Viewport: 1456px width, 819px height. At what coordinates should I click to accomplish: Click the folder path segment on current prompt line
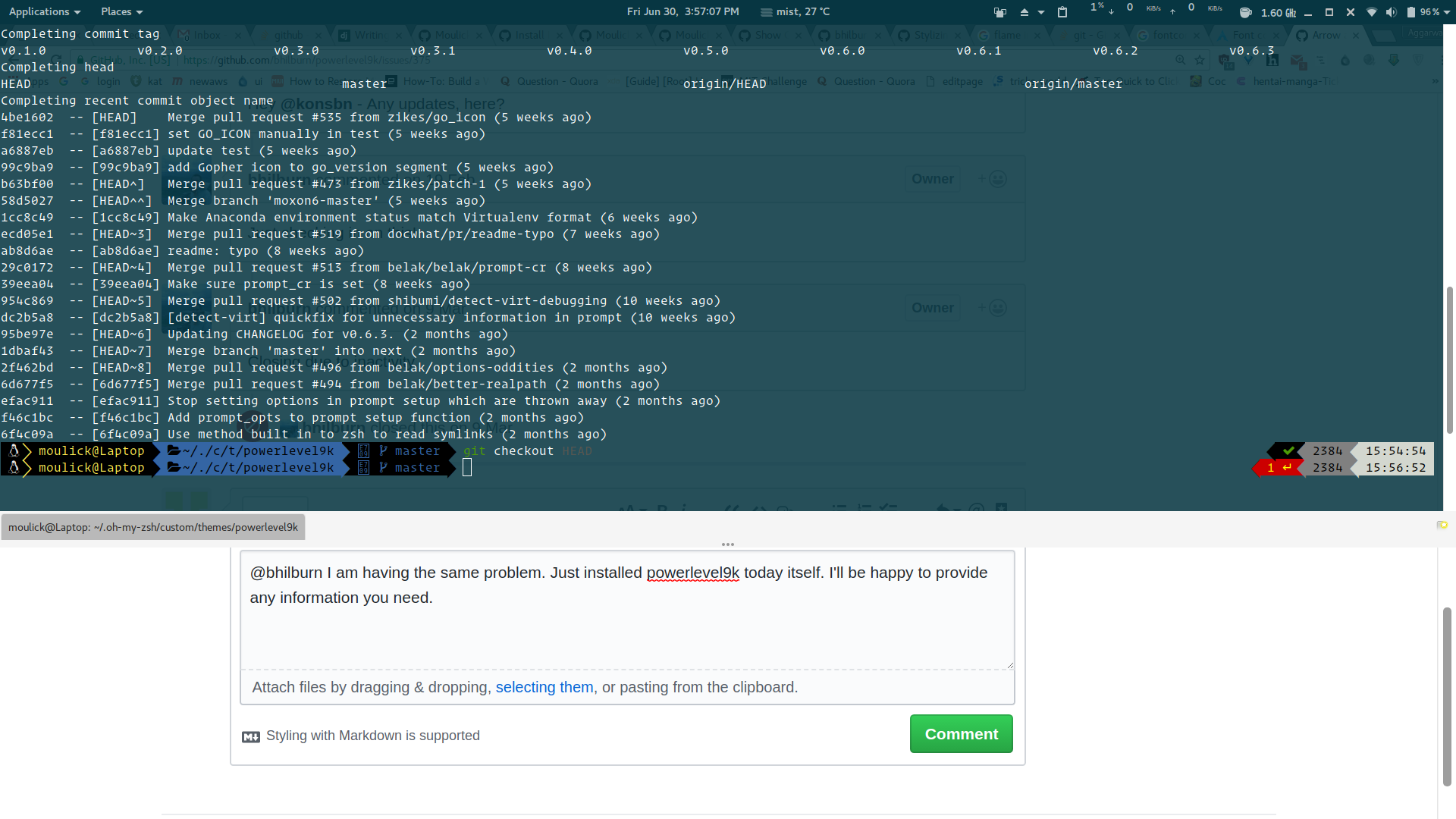pos(251,468)
